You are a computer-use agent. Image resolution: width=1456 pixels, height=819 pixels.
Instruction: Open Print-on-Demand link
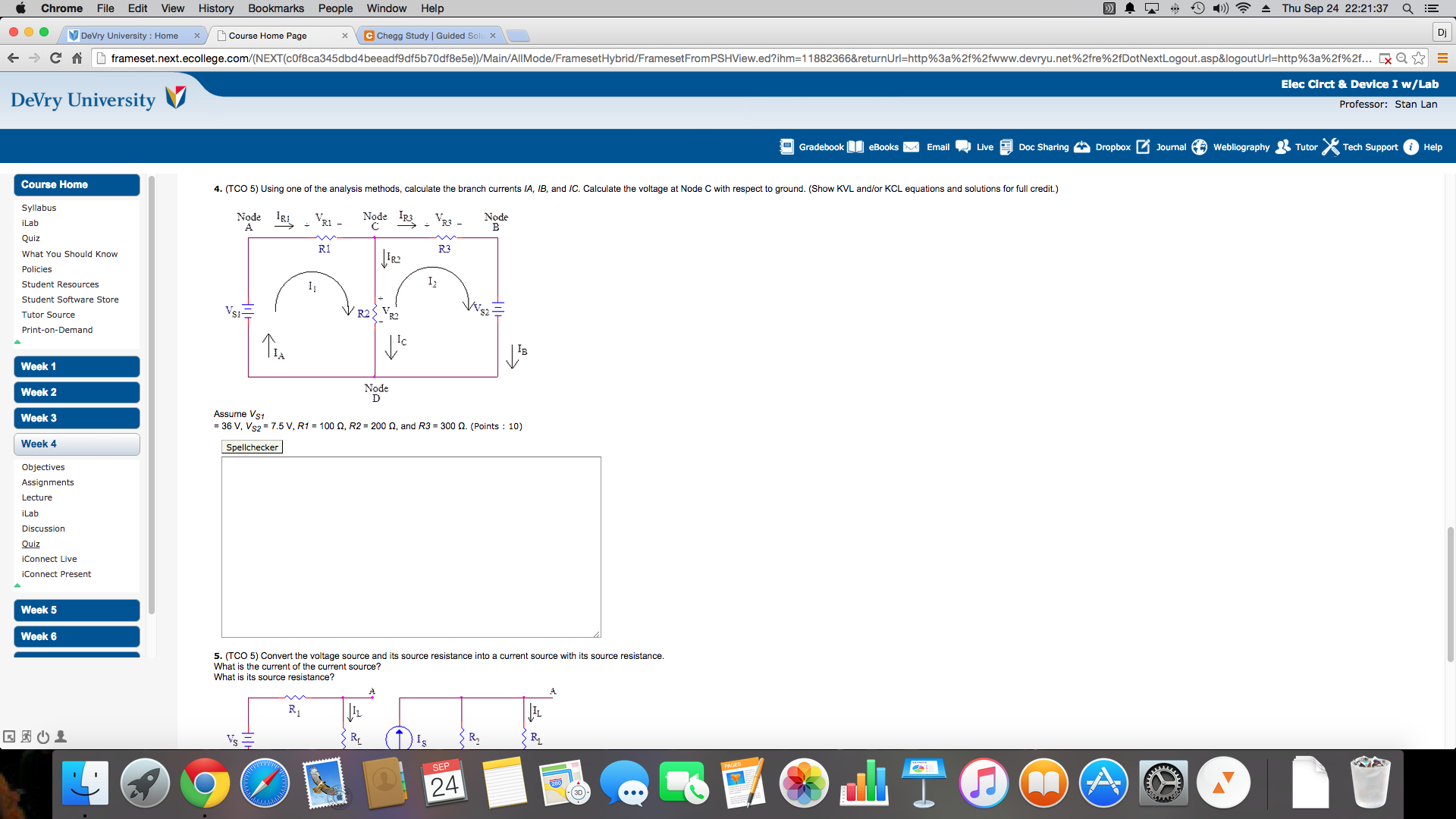click(57, 330)
